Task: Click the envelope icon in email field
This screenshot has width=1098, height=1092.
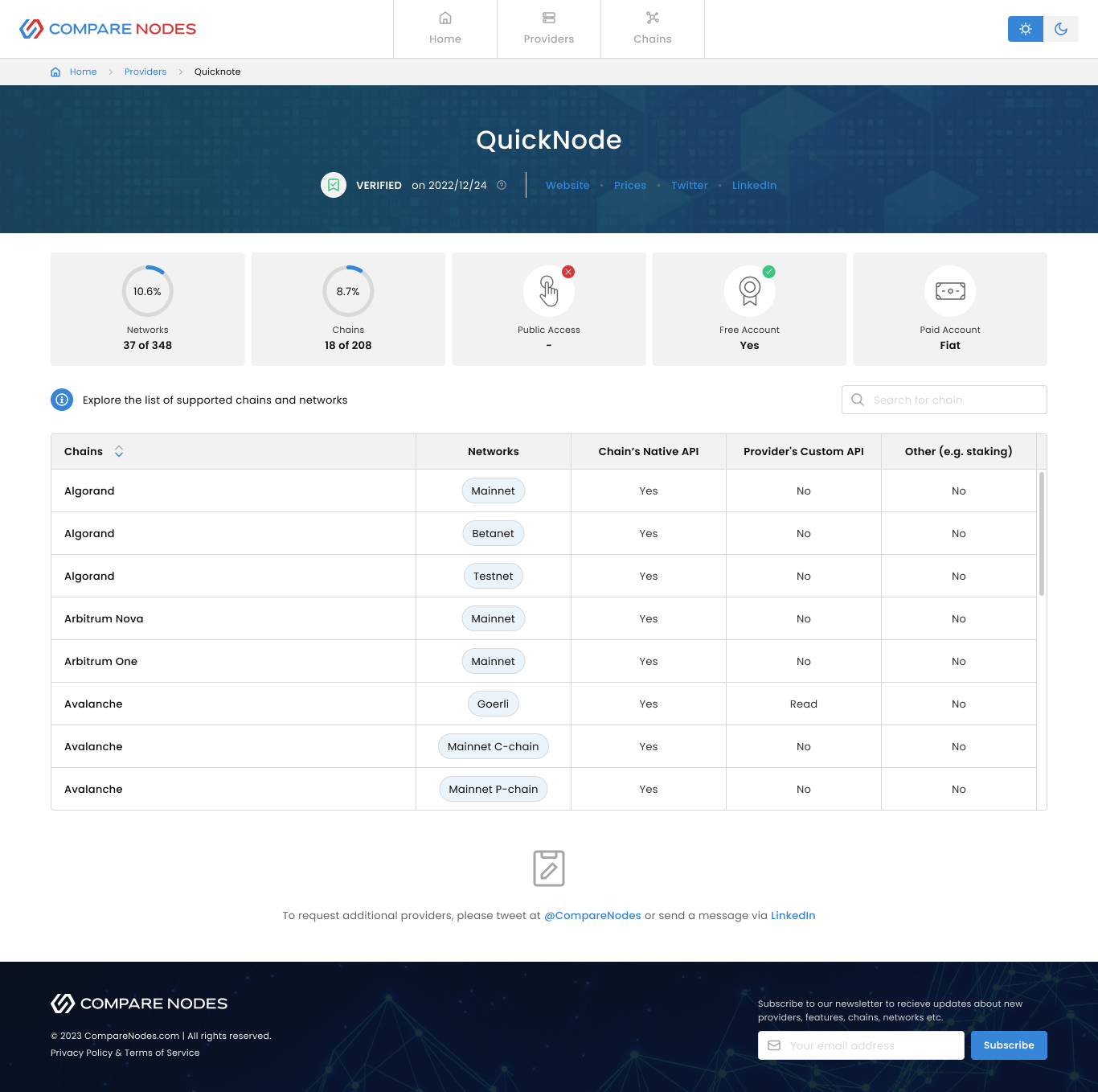Action: [774, 1045]
